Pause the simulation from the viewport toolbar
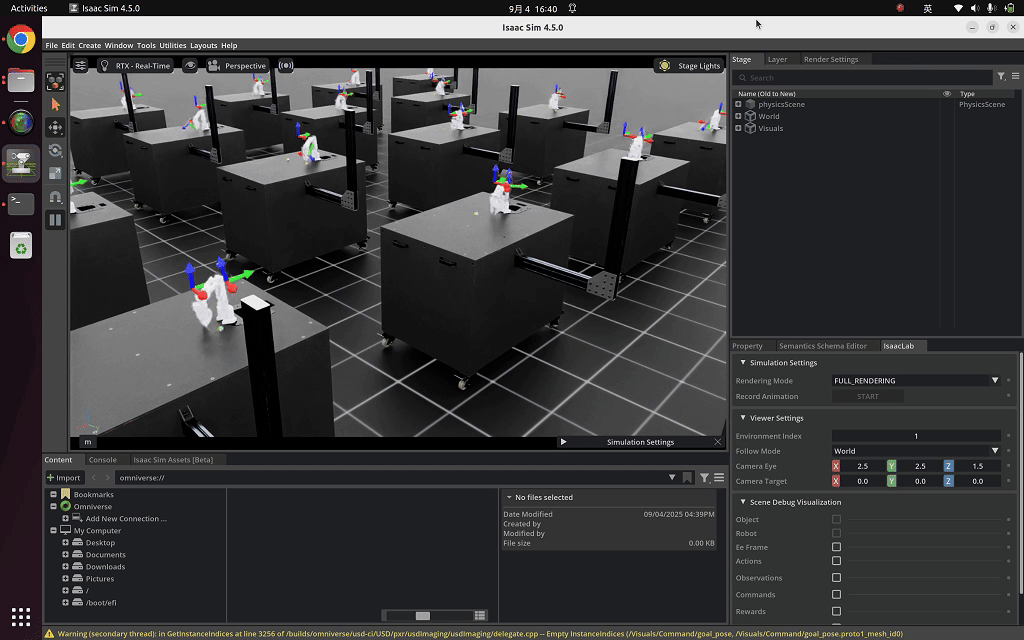Screen dimensions: 1024x640 (x=56, y=220)
